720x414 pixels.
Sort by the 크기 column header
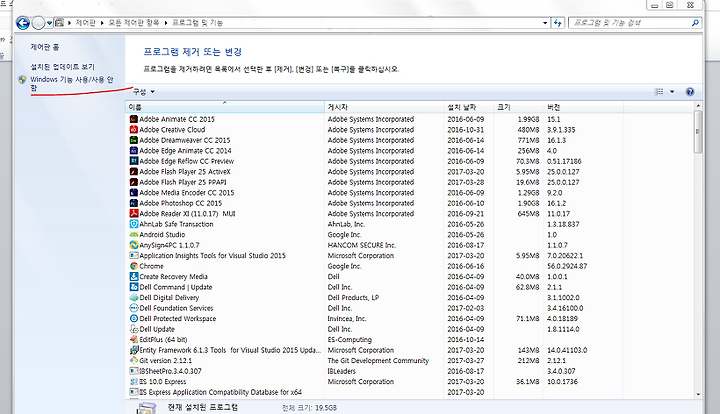pos(519,107)
